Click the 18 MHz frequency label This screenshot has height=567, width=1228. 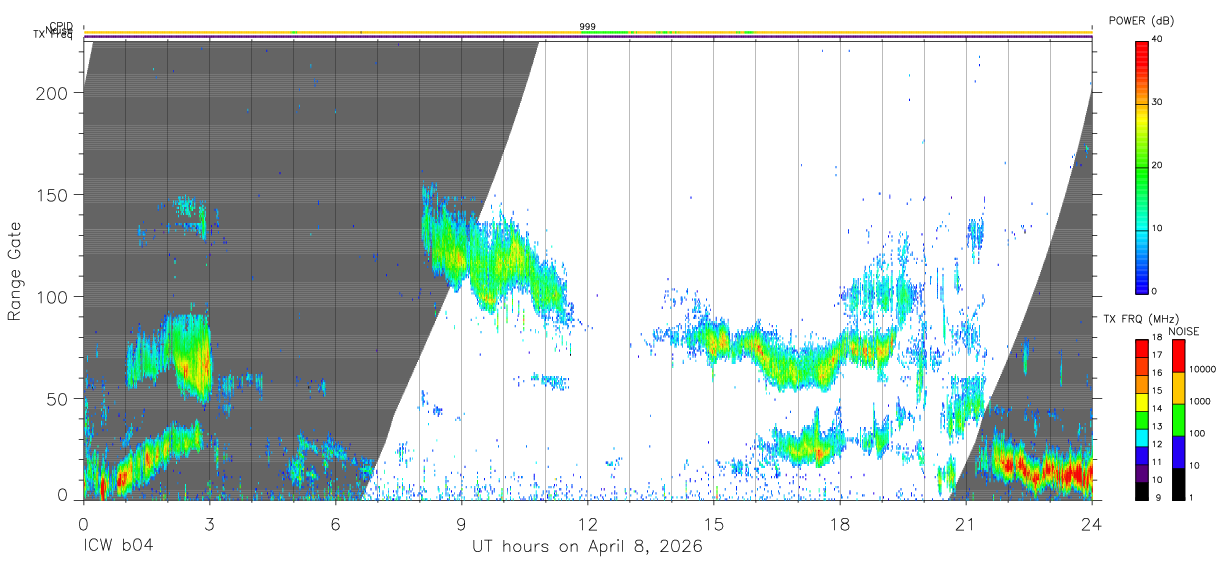pos(1158,339)
